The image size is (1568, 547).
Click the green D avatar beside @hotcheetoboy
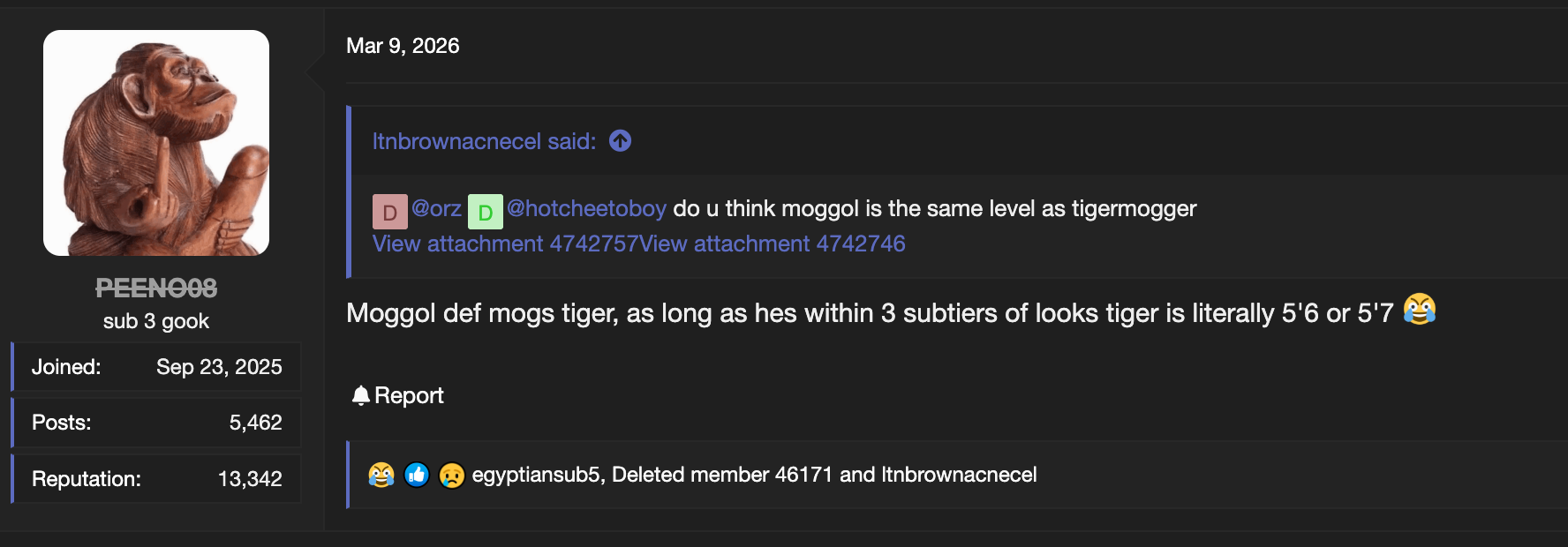click(x=485, y=212)
